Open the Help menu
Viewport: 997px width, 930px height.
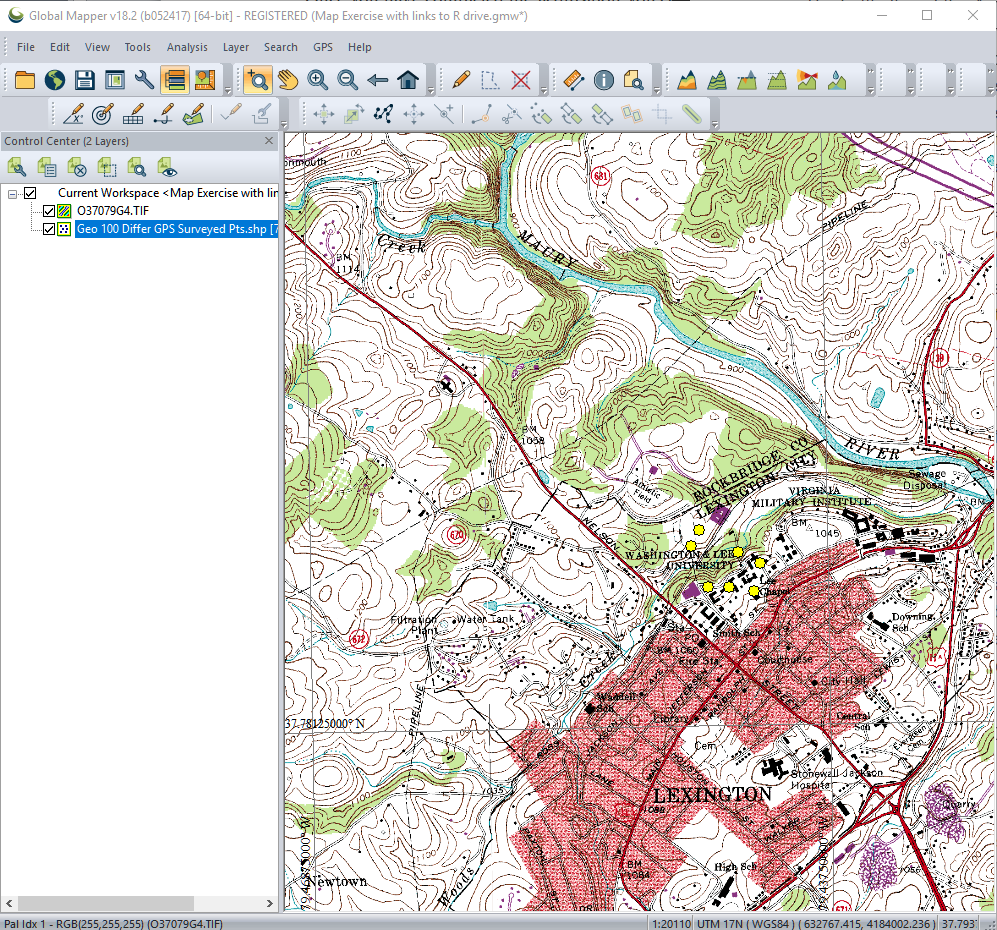359,47
